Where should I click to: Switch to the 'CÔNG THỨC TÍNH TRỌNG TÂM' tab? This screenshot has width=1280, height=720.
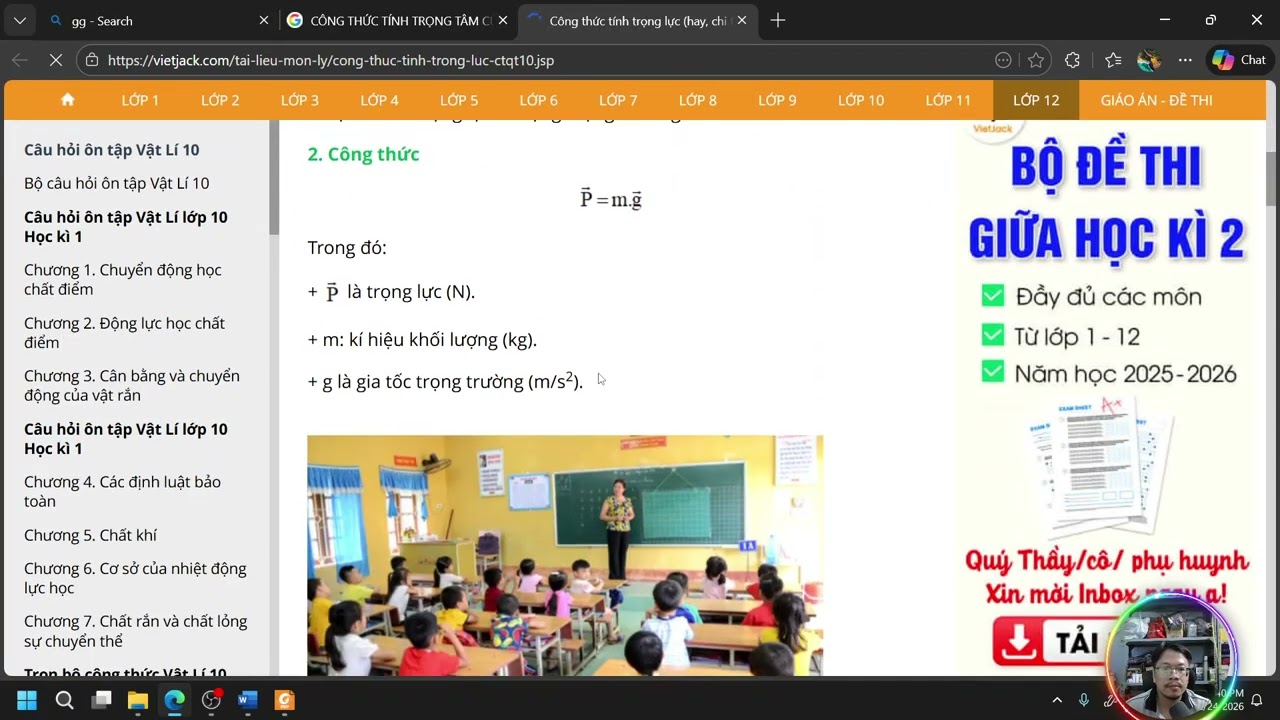(x=396, y=20)
